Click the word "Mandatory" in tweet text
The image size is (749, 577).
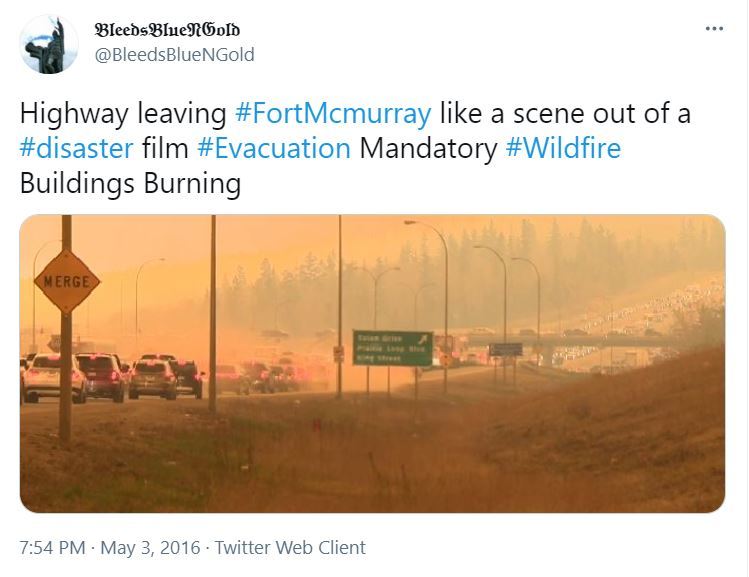(x=428, y=148)
